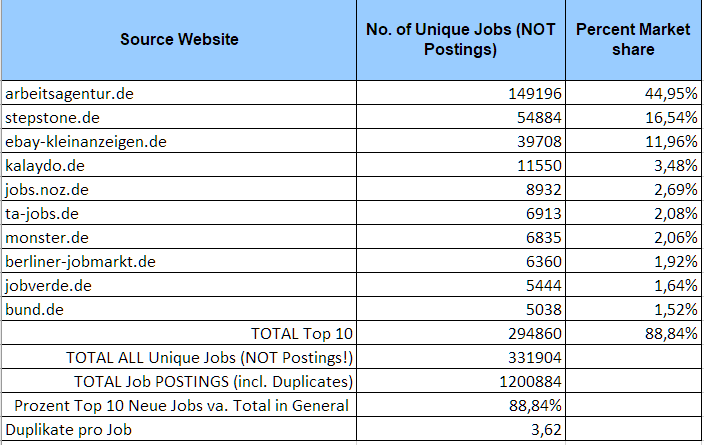
Task: Click the Percent Market share header
Action: [x=633, y=40]
